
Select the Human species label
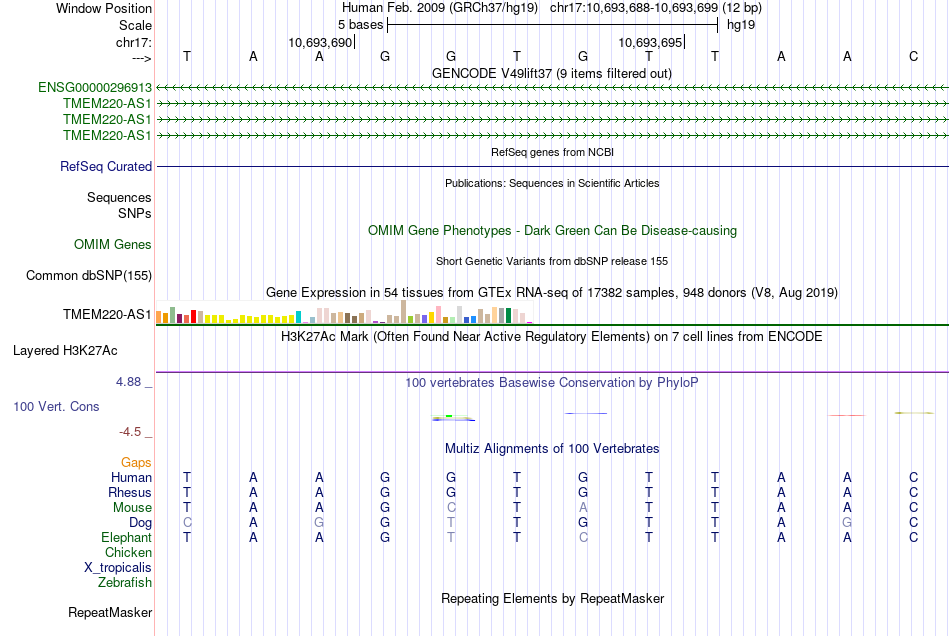(x=131, y=478)
